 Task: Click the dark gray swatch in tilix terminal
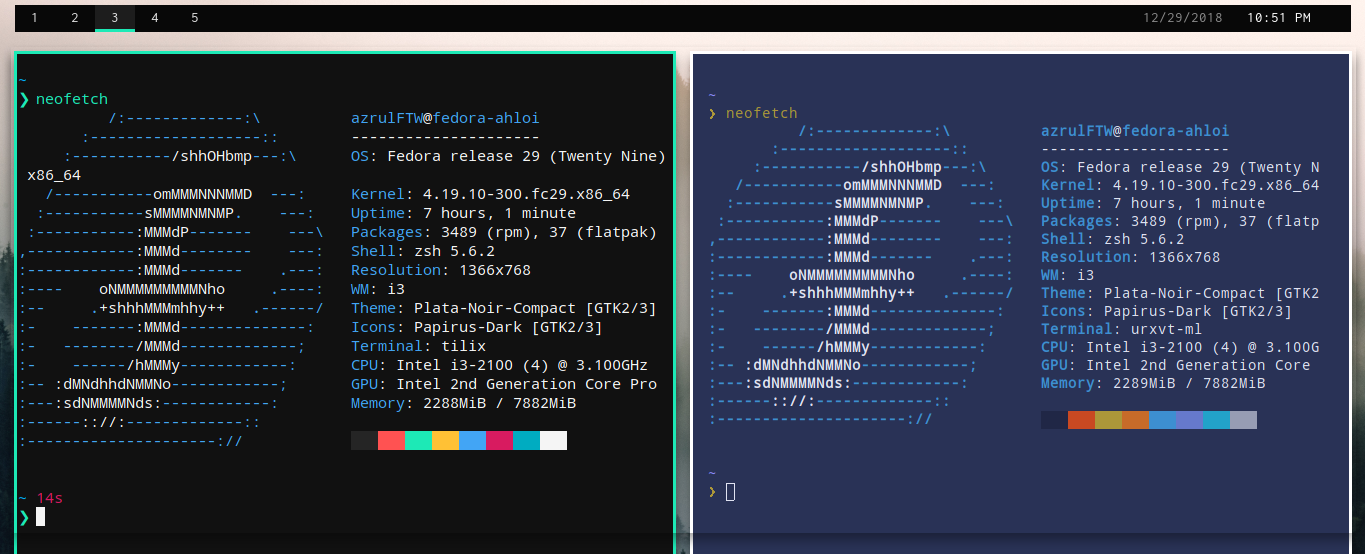point(364,441)
